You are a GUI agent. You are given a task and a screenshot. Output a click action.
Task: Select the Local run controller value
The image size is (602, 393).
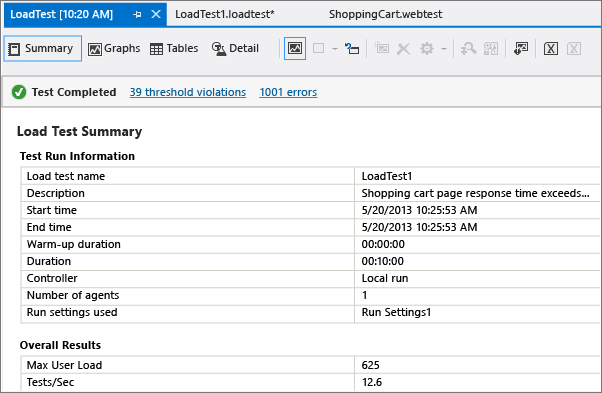point(385,278)
